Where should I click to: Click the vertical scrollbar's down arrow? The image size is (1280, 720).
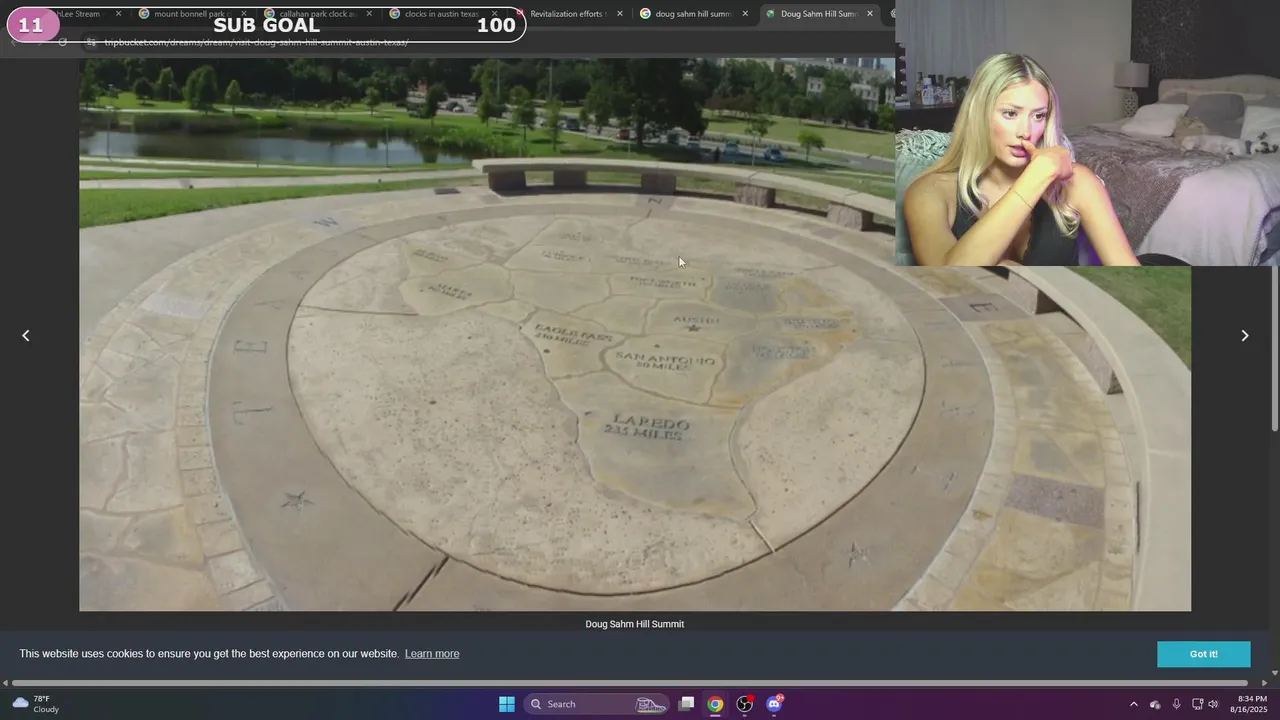1273,673
